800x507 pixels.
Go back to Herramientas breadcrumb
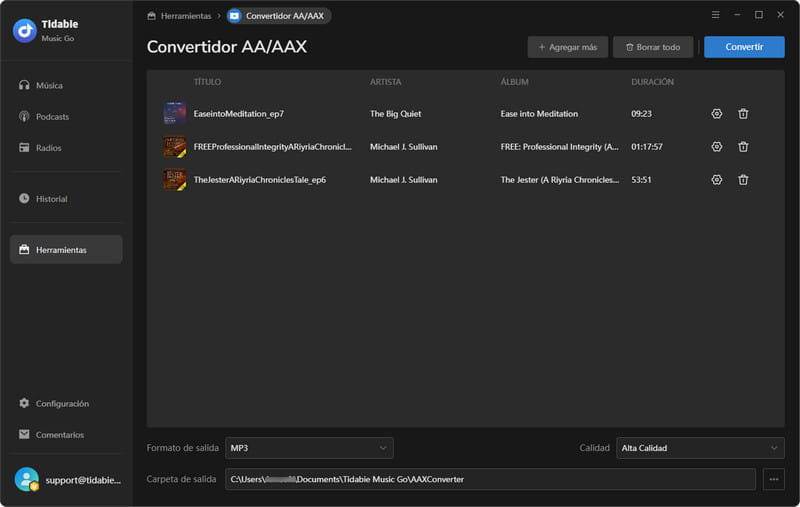(x=179, y=16)
